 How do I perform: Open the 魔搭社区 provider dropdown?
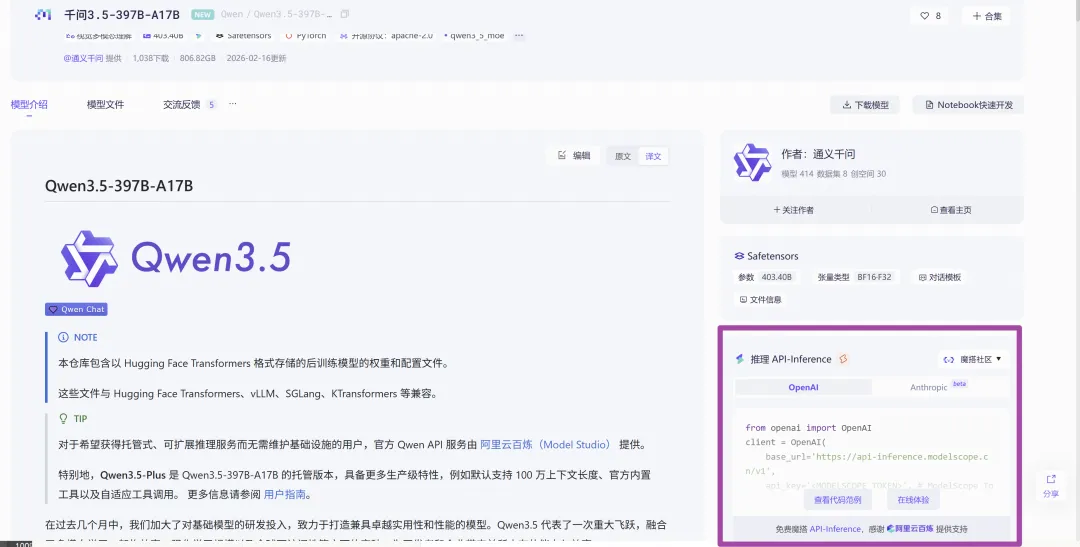[x=972, y=359]
